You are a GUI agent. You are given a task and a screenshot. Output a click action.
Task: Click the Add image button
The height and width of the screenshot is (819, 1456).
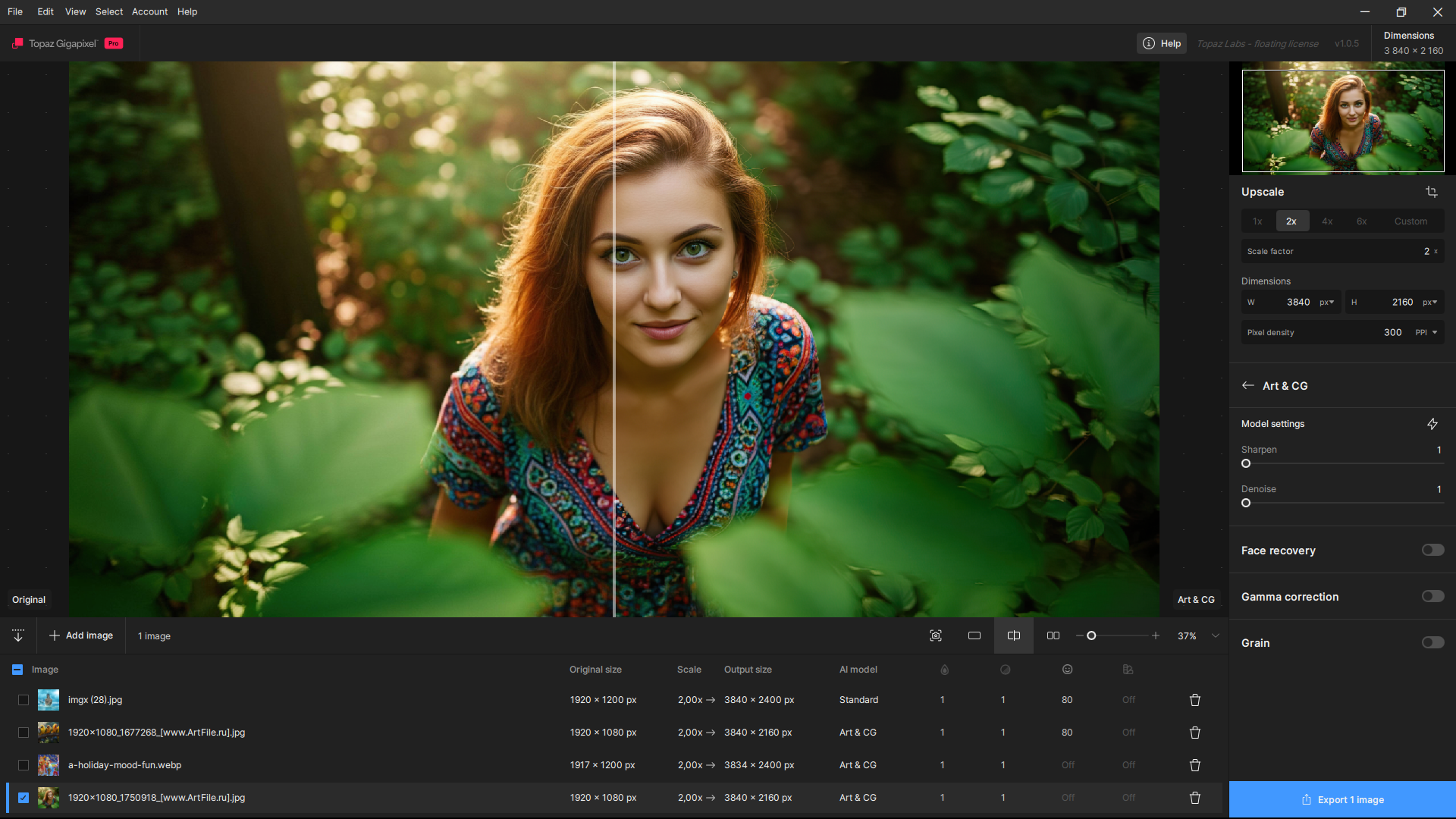(81, 635)
